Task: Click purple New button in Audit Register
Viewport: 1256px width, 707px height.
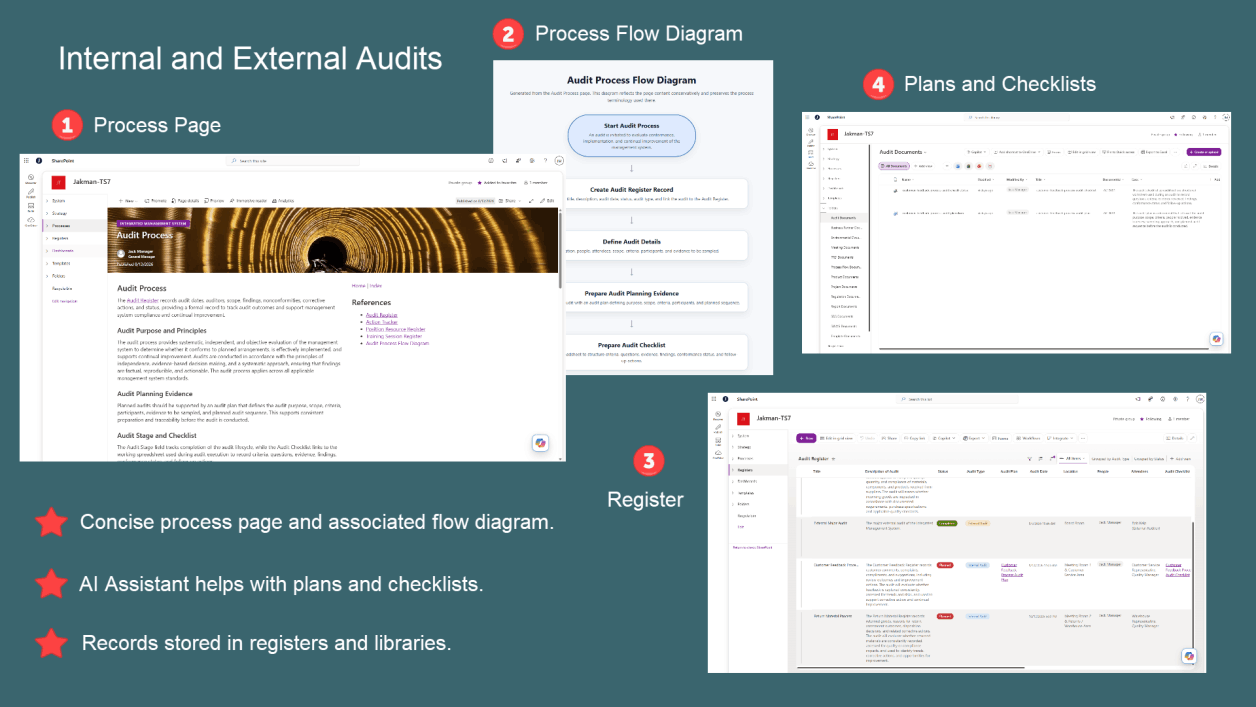Action: [806, 438]
